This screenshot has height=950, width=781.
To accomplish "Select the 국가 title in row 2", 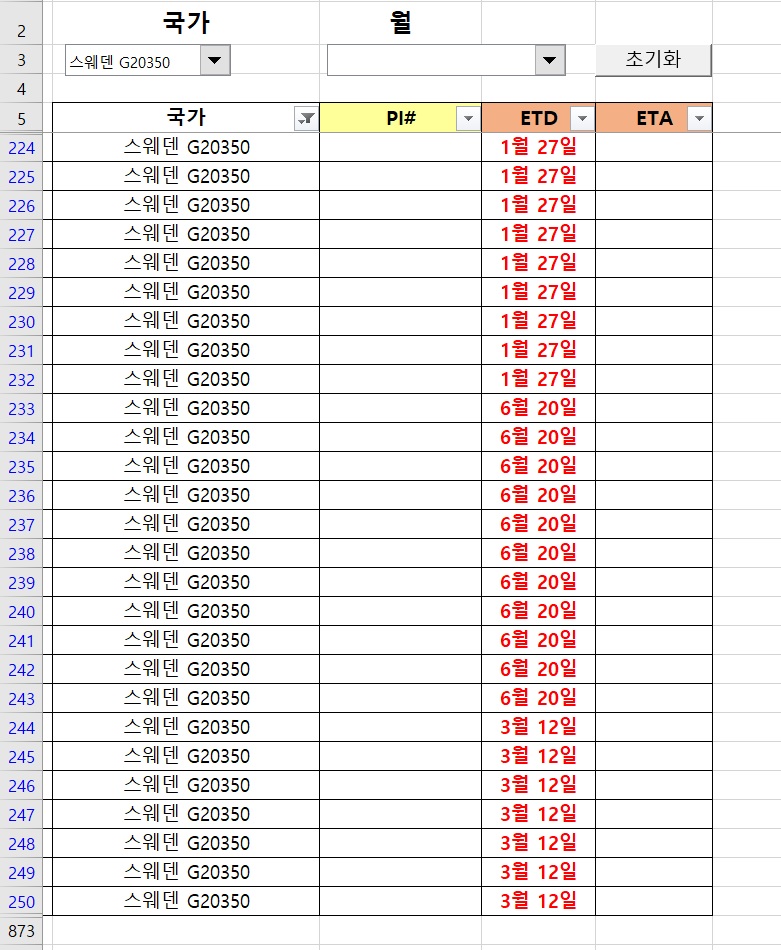I will pyautogui.click(x=186, y=22).
